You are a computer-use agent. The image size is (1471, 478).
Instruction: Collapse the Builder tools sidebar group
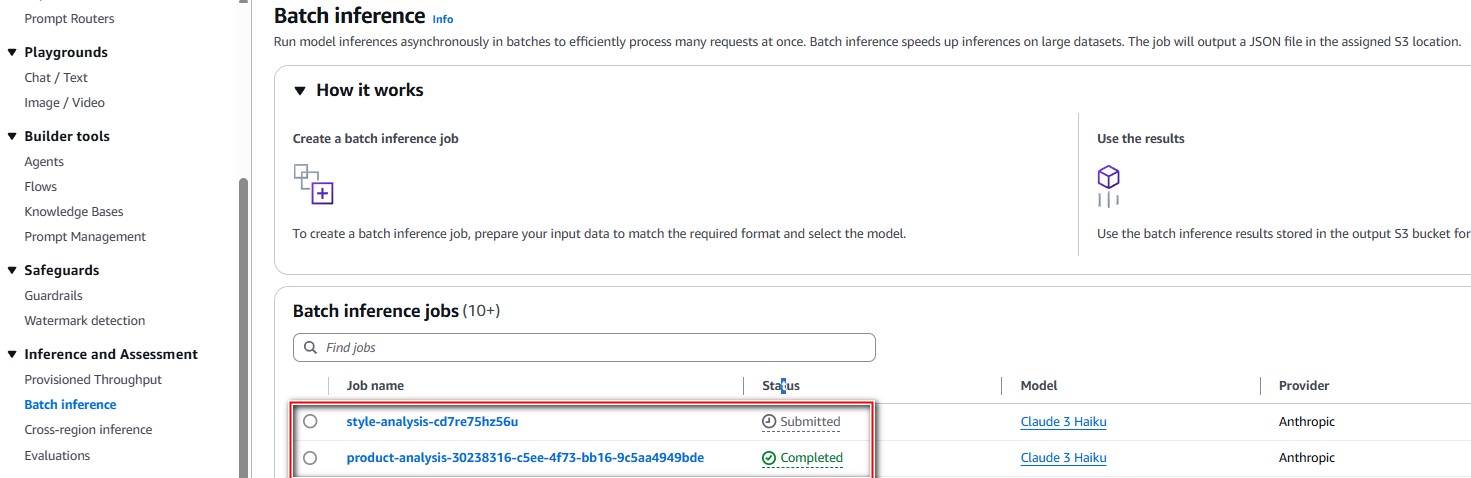(x=12, y=137)
